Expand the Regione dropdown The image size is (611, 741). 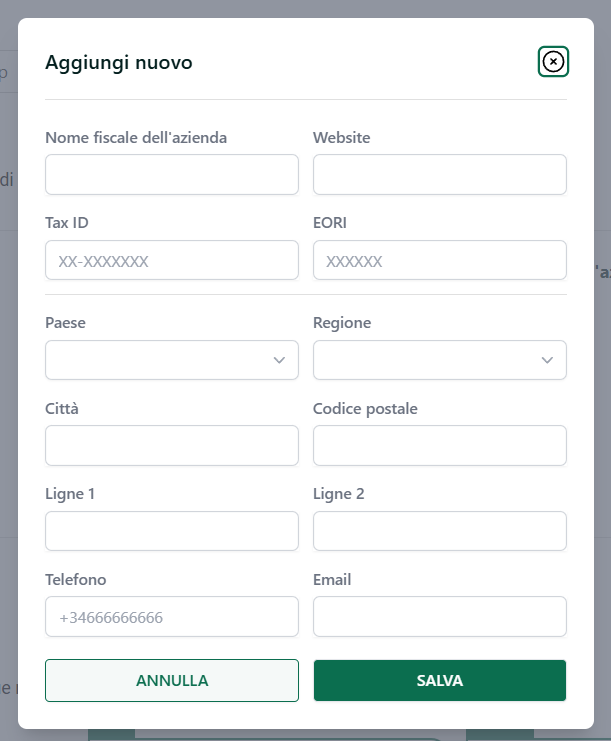pos(440,360)
